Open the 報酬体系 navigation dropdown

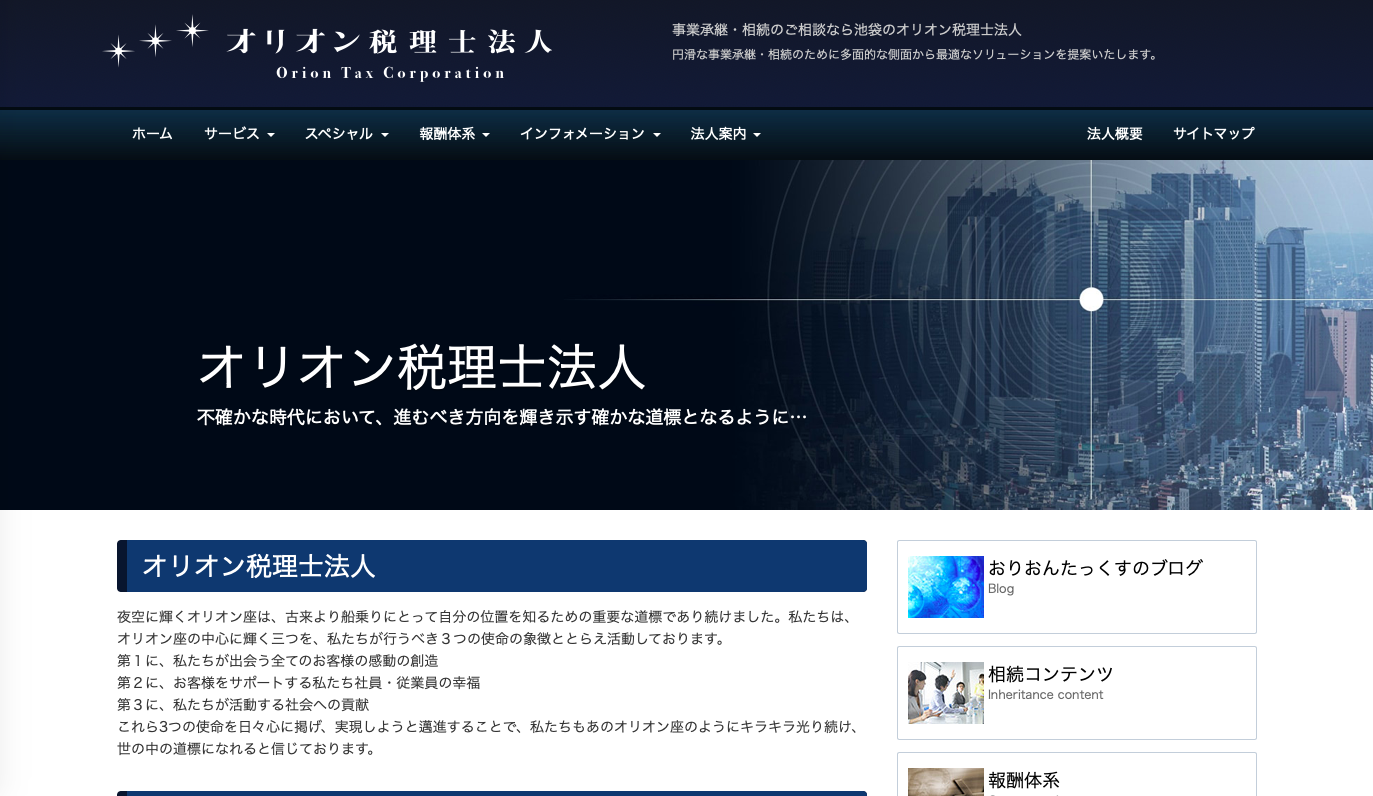click(454, 134)
